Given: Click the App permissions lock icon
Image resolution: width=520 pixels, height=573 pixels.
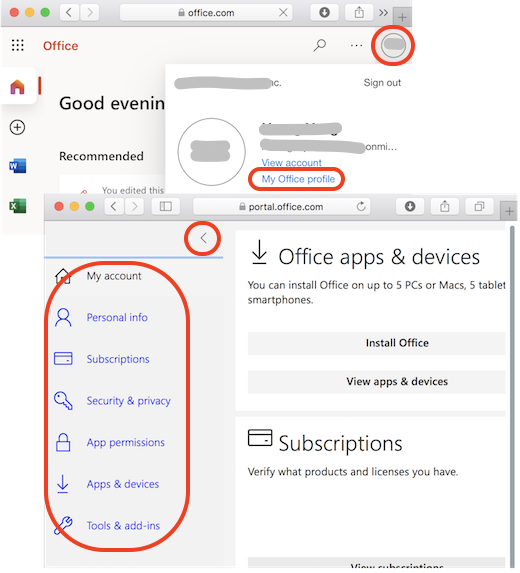Looking at the screenshot, I should tap(63, 443).
